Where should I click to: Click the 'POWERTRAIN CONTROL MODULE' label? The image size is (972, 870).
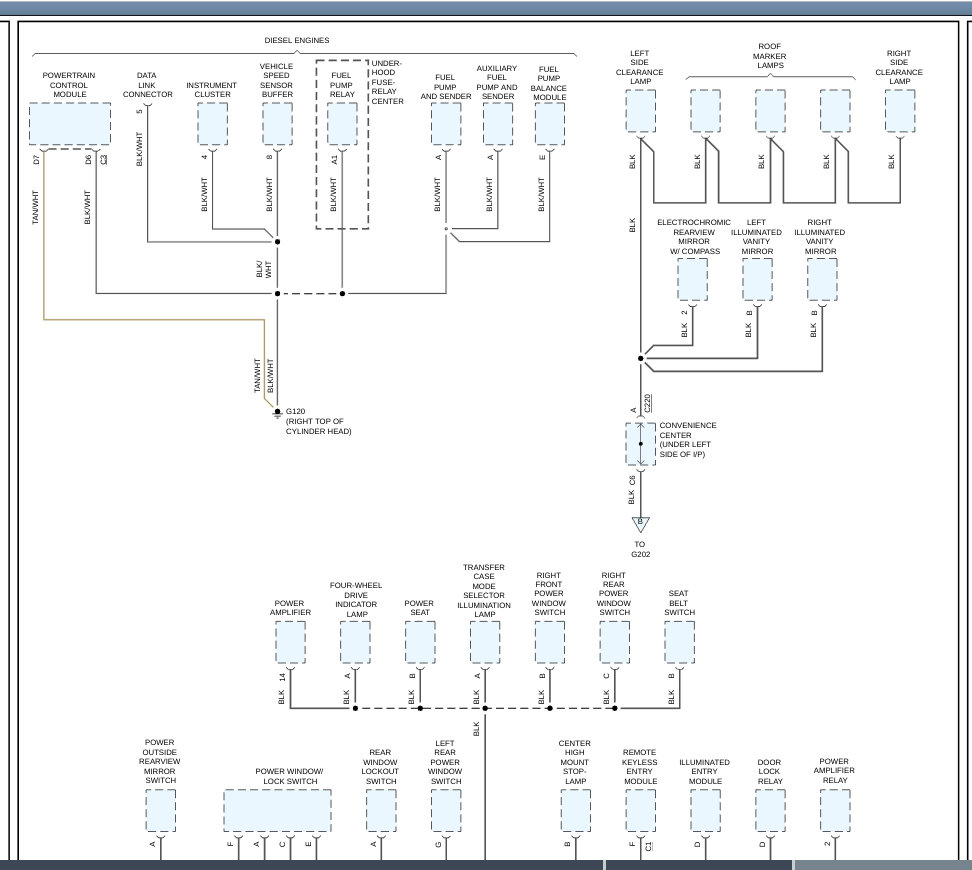69,85
